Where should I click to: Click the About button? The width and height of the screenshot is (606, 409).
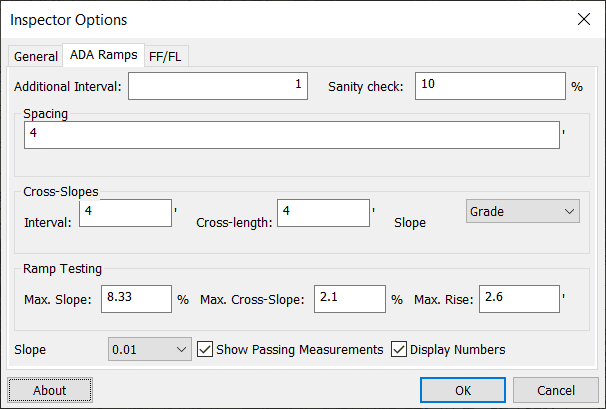click(x=49, y=390)
